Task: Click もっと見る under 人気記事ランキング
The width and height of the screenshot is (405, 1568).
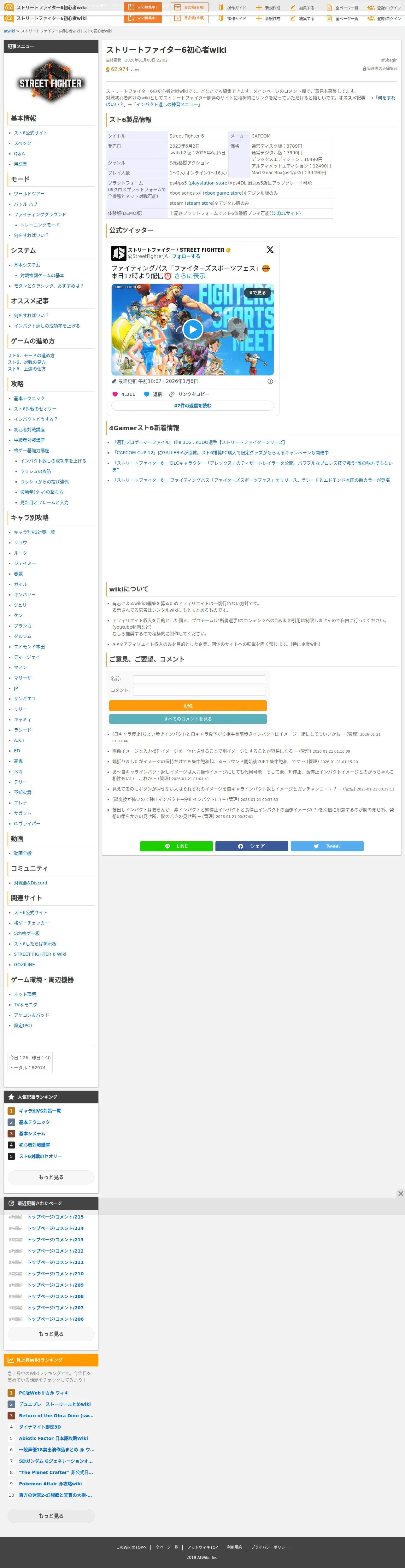Action: [51, 1177]
